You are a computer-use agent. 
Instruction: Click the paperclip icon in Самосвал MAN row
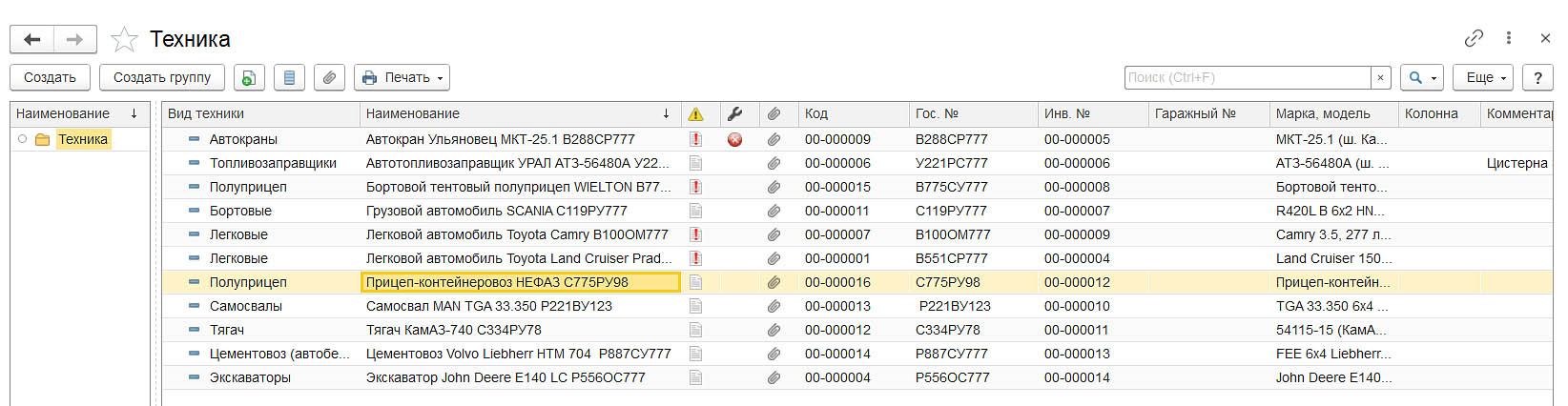point(774,306)
